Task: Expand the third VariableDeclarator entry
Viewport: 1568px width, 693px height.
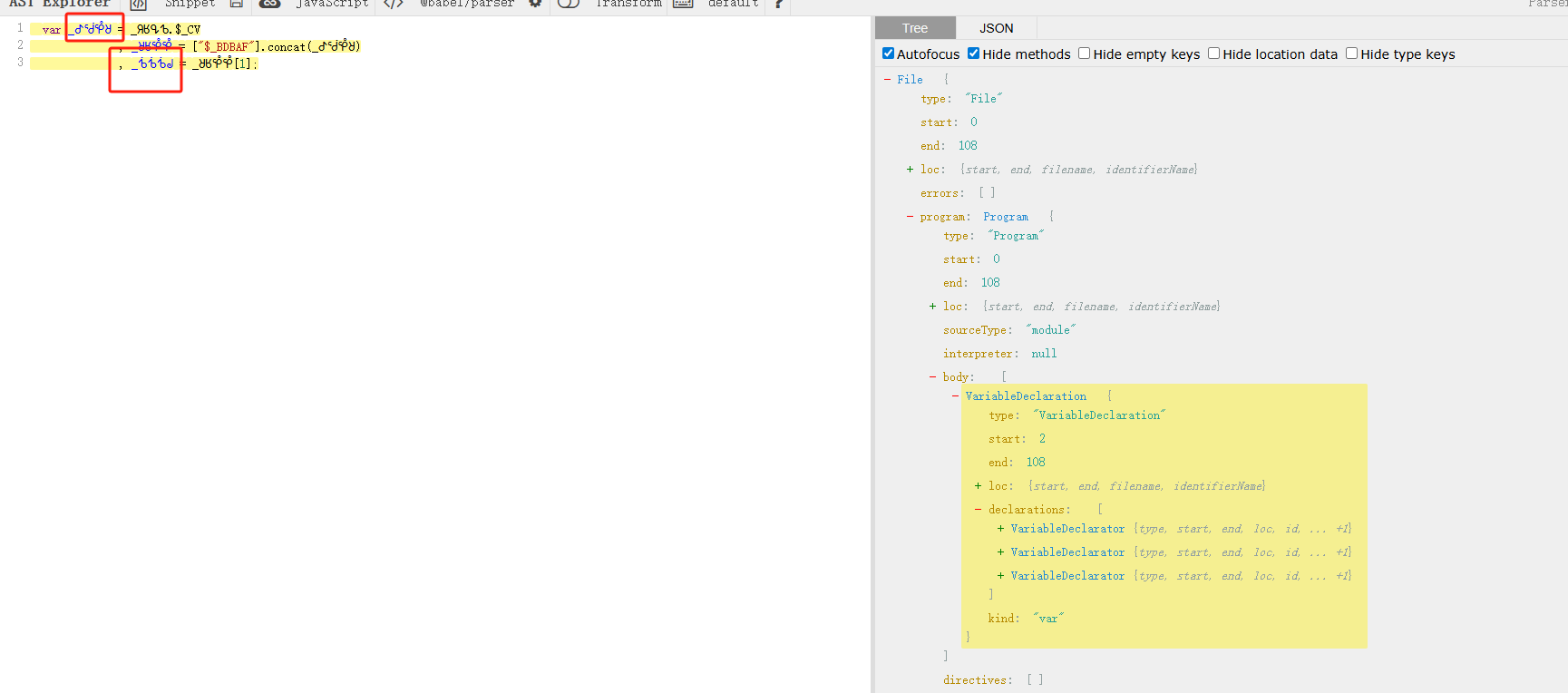Action: [x=1000, y=576]
